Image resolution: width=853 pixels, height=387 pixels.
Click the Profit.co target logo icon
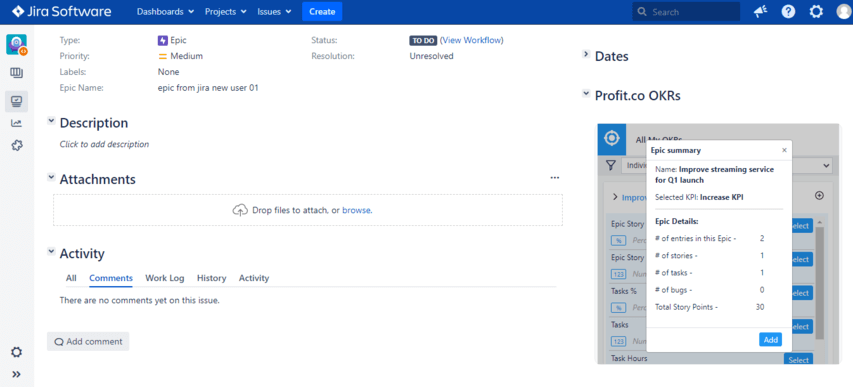[612, 138]
